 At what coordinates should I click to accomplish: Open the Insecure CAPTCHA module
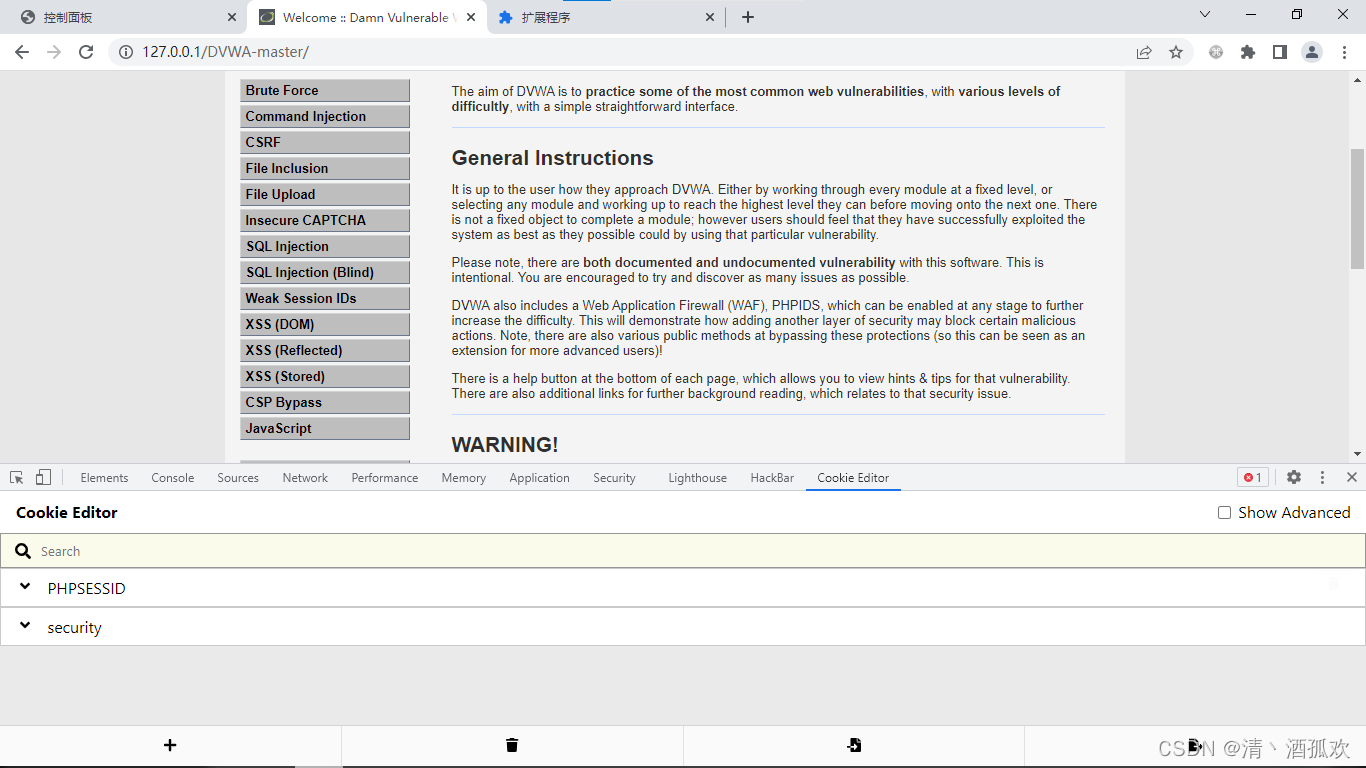coord(325,220)
